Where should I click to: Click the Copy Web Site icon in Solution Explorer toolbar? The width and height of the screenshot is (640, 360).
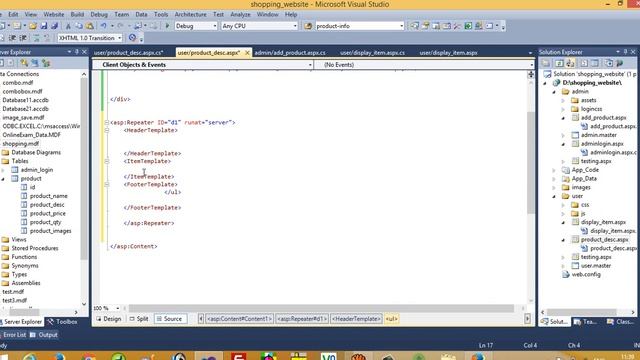tap(609, 63)
